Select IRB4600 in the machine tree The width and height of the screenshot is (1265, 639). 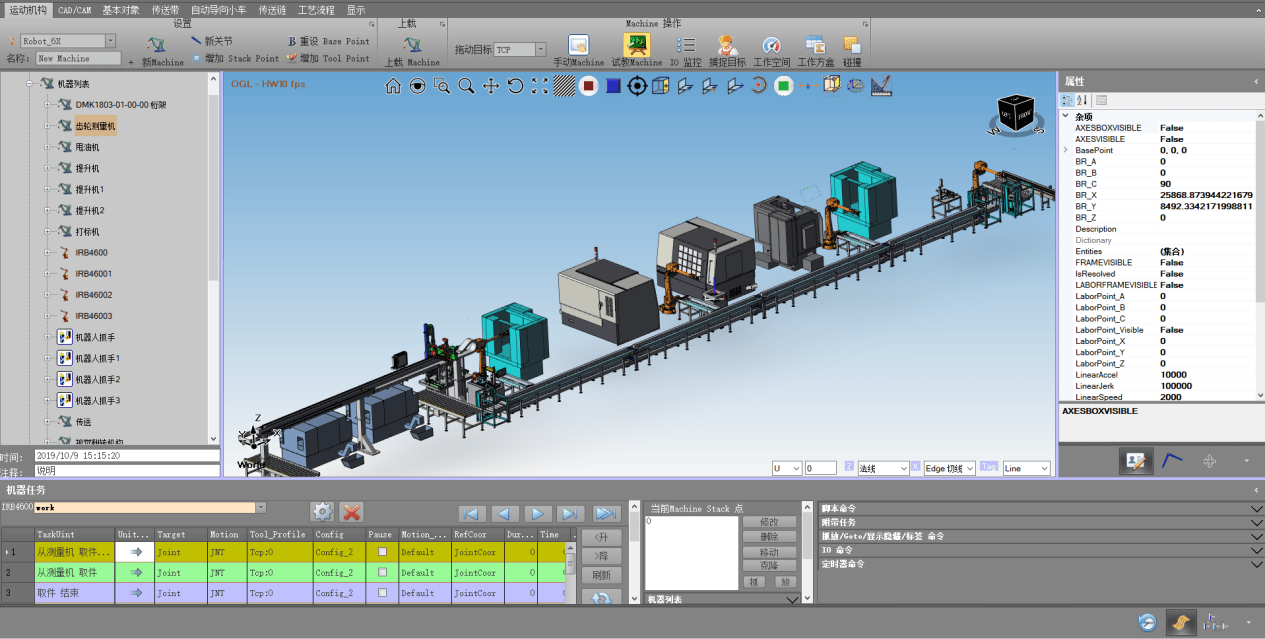coord(91,253)
